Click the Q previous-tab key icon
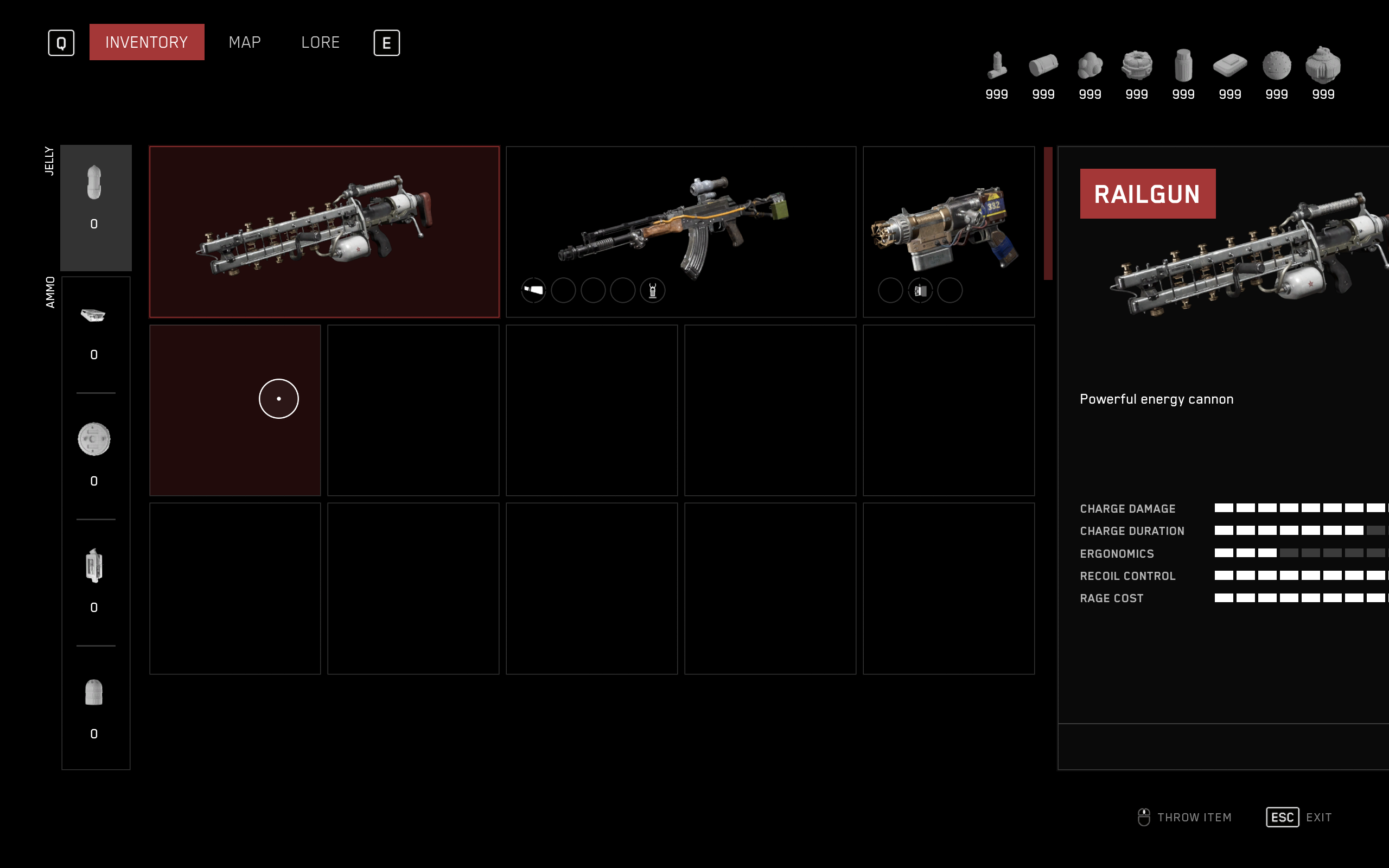 (61, 43)
